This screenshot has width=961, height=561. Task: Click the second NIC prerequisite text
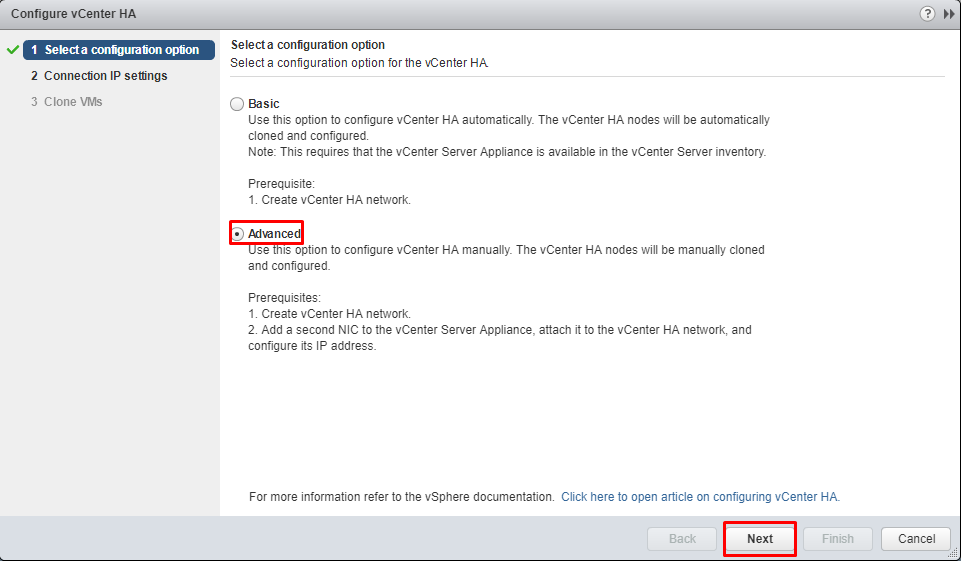[x=499, y=338]
